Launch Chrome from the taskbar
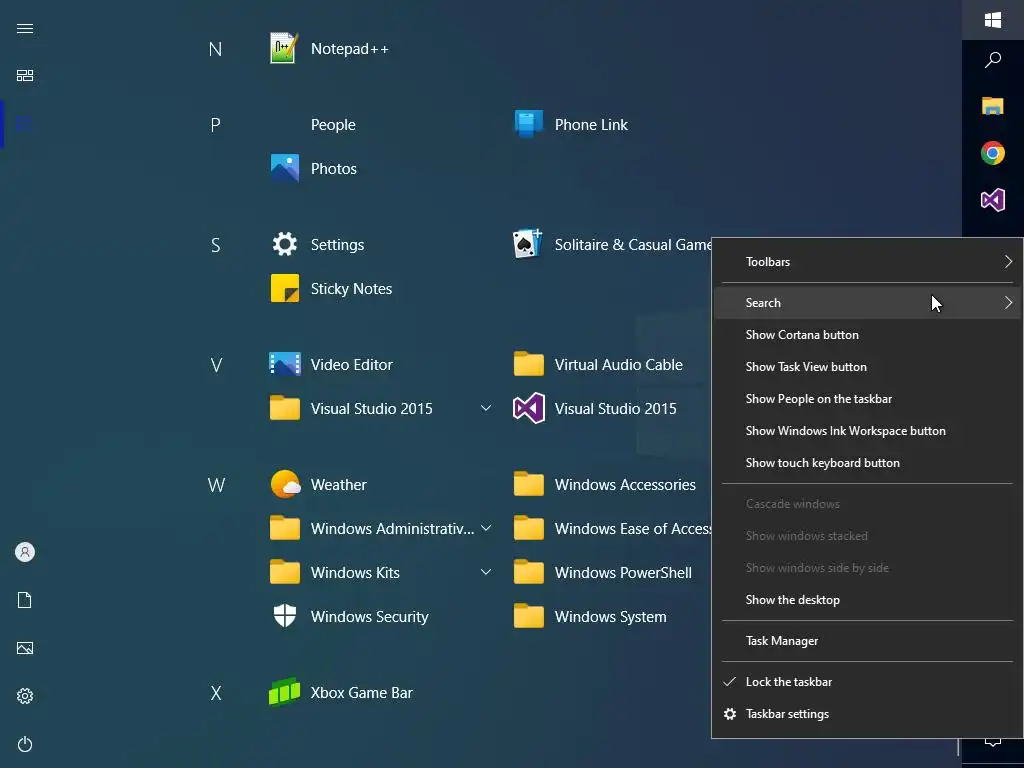The width and height of the screenshot is (1024, 768). point(993,153)
